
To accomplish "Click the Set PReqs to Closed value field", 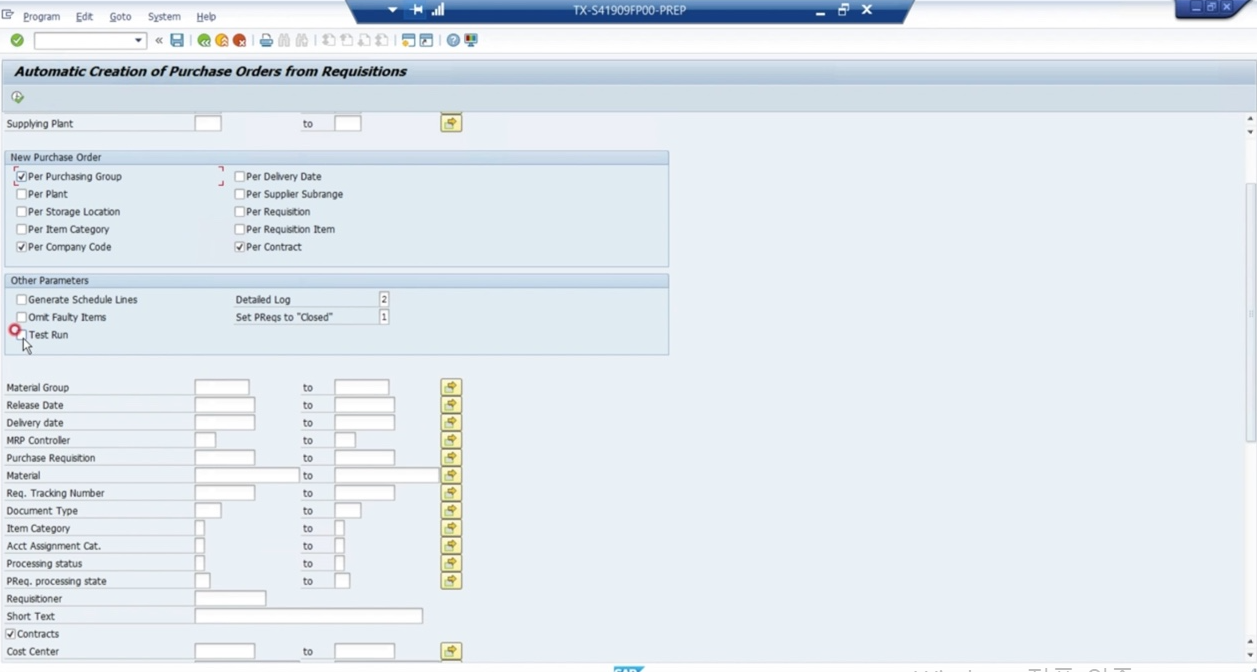I will click(384, 317).
